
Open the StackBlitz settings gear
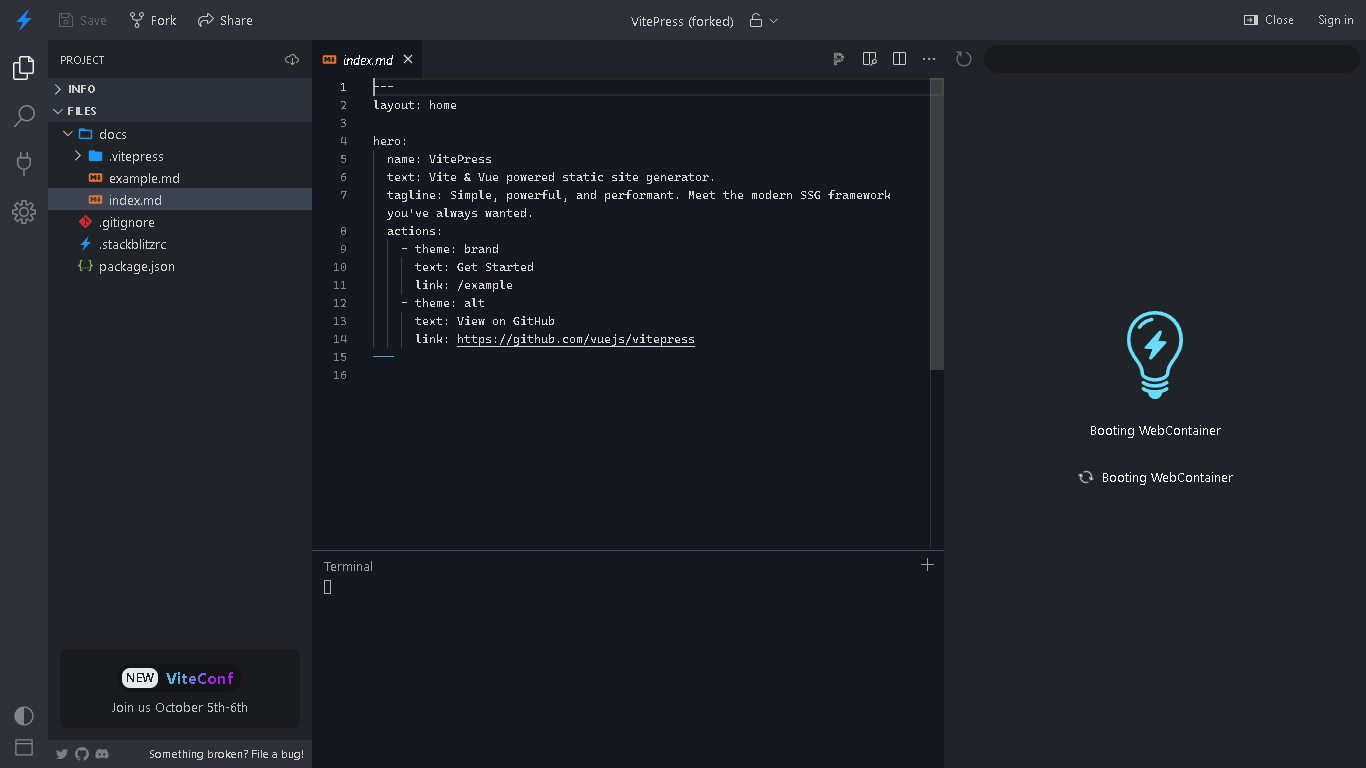[23, 212]
